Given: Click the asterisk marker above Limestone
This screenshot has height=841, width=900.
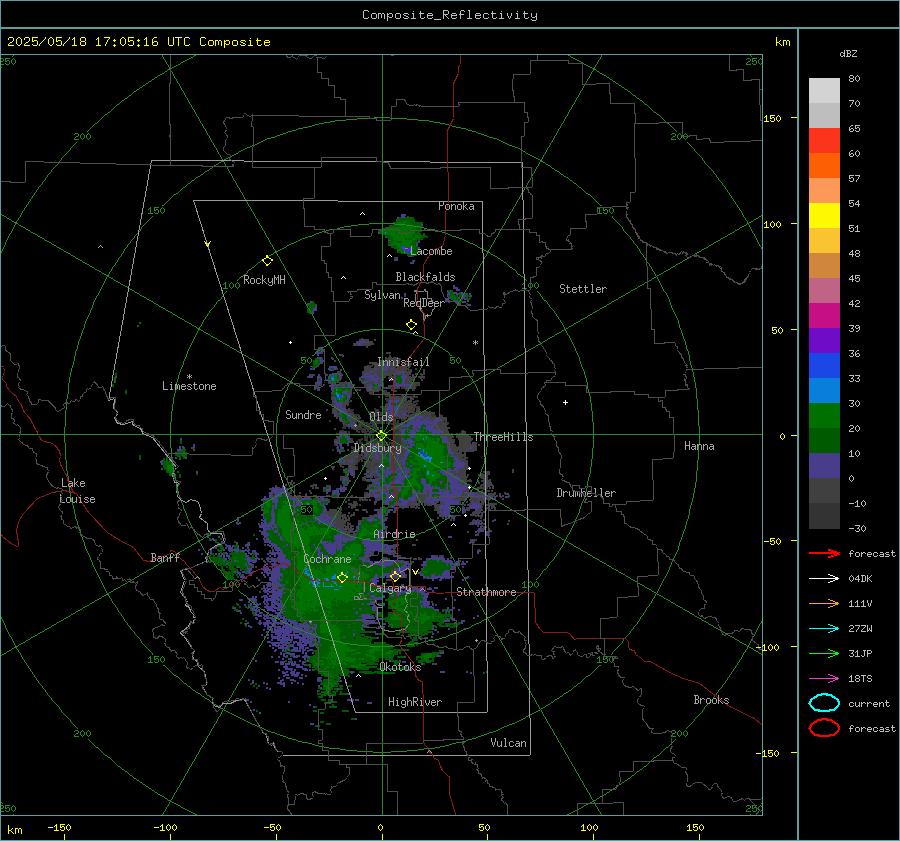Looking at the screenshot, I should (x=189, y=377).
